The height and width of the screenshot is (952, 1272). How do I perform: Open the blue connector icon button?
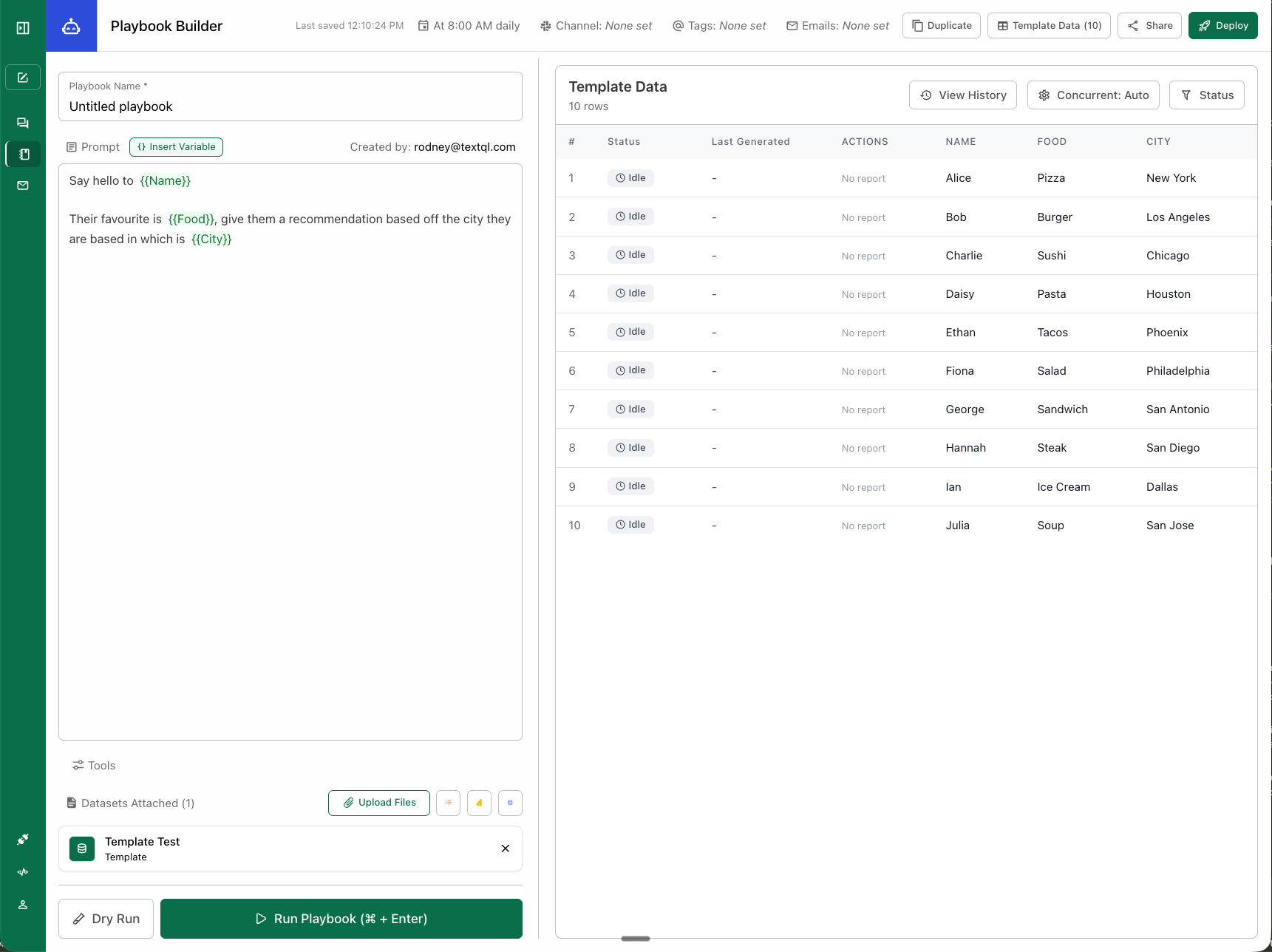[x=510, y=803]
